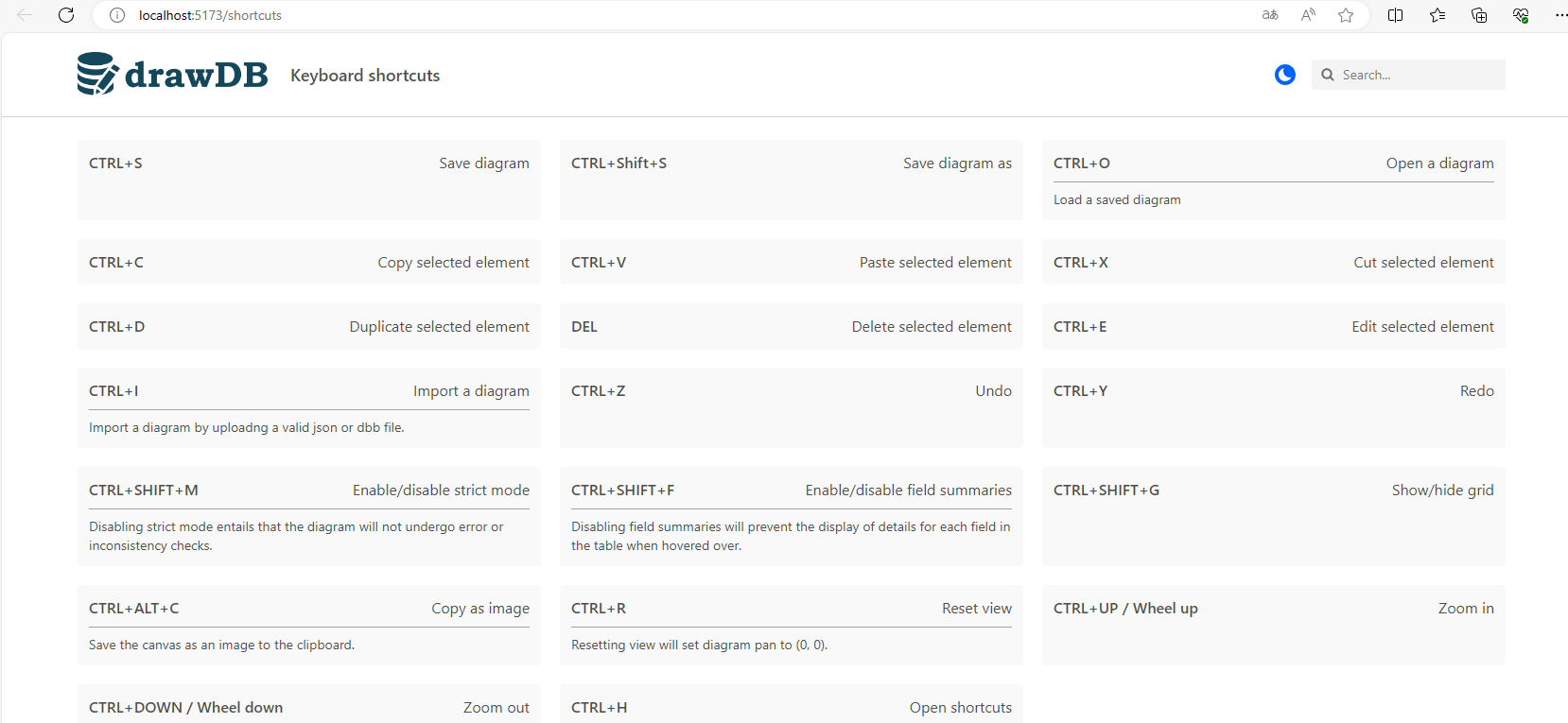Viewport: 1568px width, 723px height.
Task: Click the CTRL+SHIFT+G shortcut label
Action: [1106, 491]
